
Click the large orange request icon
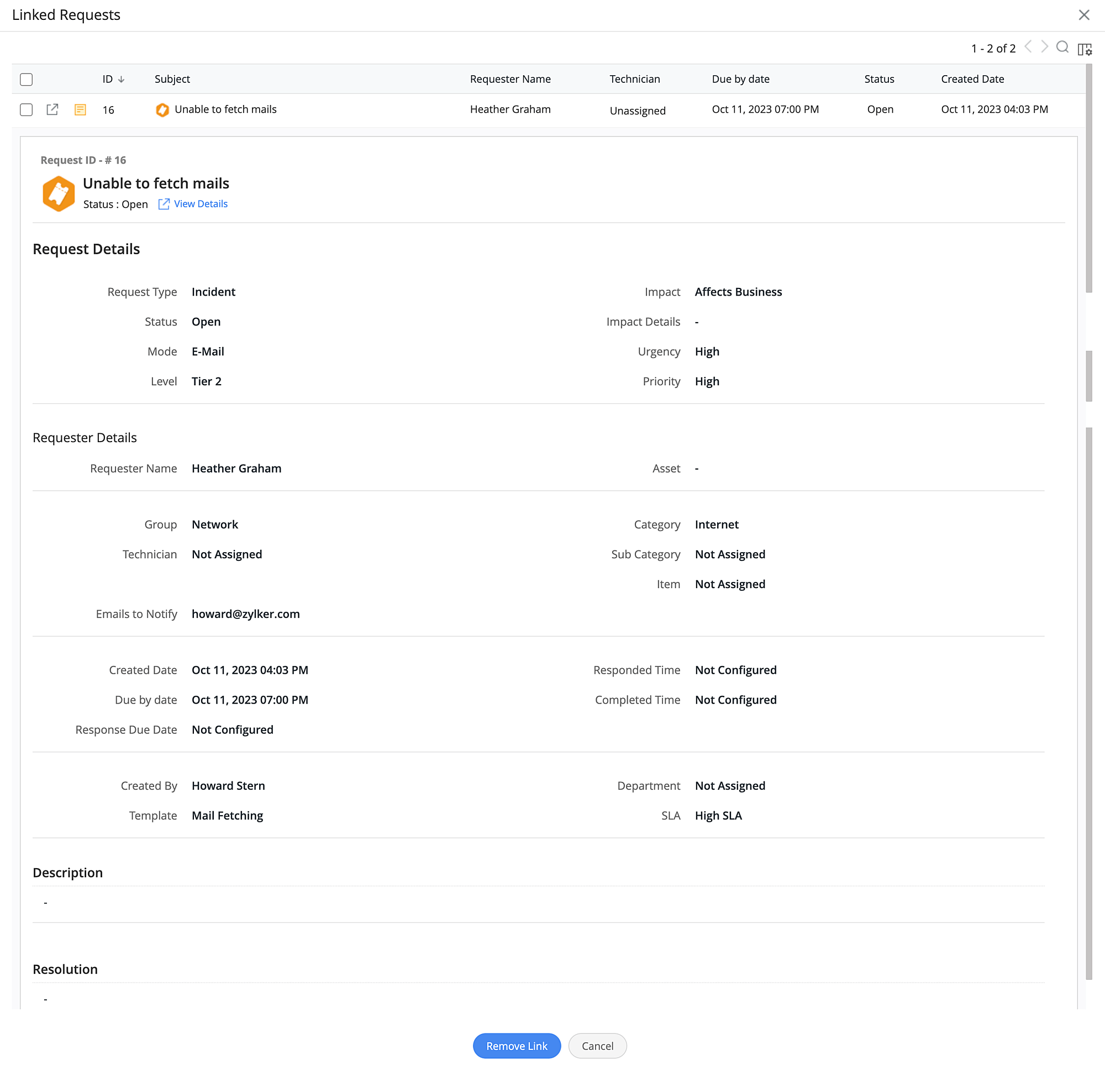click(59, 193)
